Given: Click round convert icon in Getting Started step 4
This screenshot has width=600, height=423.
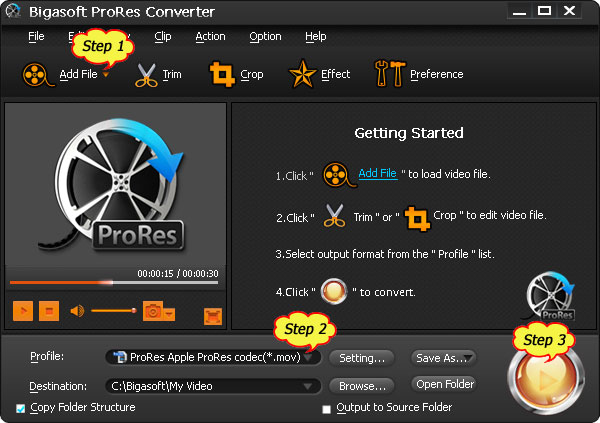Looking at the screenshot, I should [334, 291].
